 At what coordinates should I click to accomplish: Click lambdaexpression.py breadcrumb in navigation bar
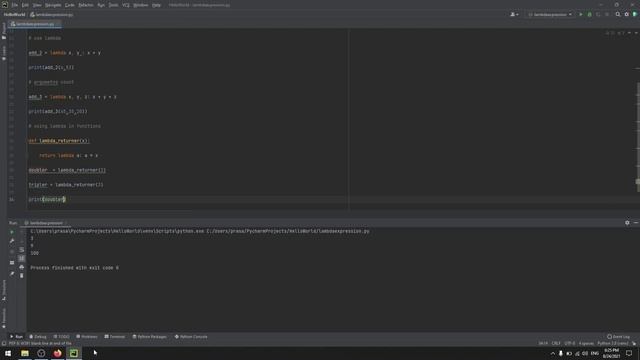pyautogui.click(x=52, y=14)
